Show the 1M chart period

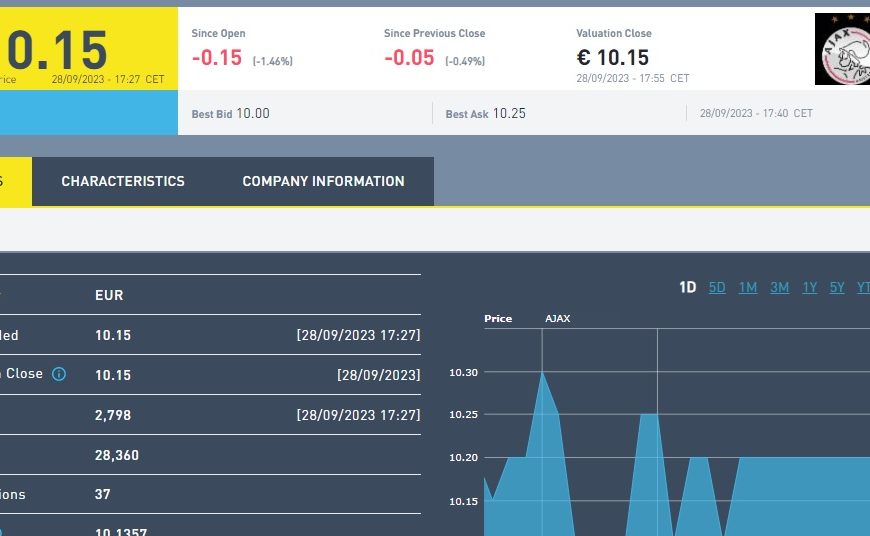(747, 288)
